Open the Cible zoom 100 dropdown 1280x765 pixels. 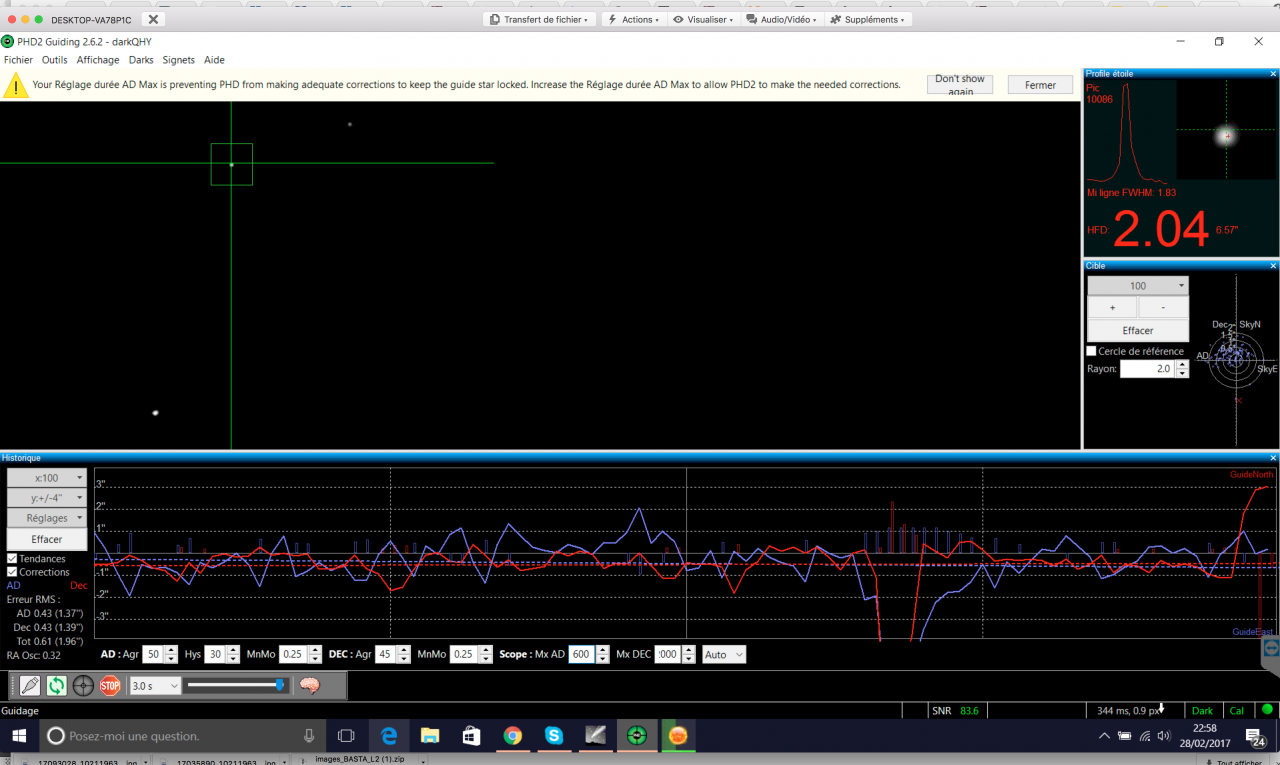pyautogui.click(x=1138, y=286)
